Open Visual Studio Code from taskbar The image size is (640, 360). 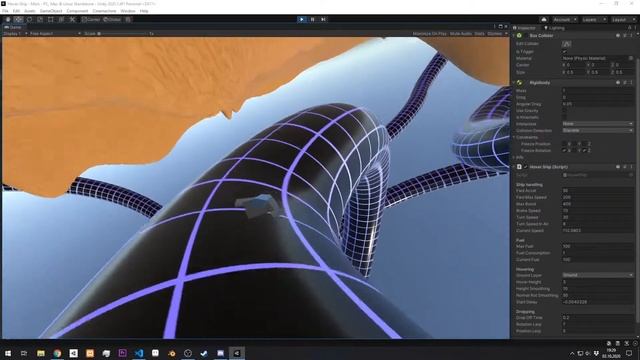point(139,353)
